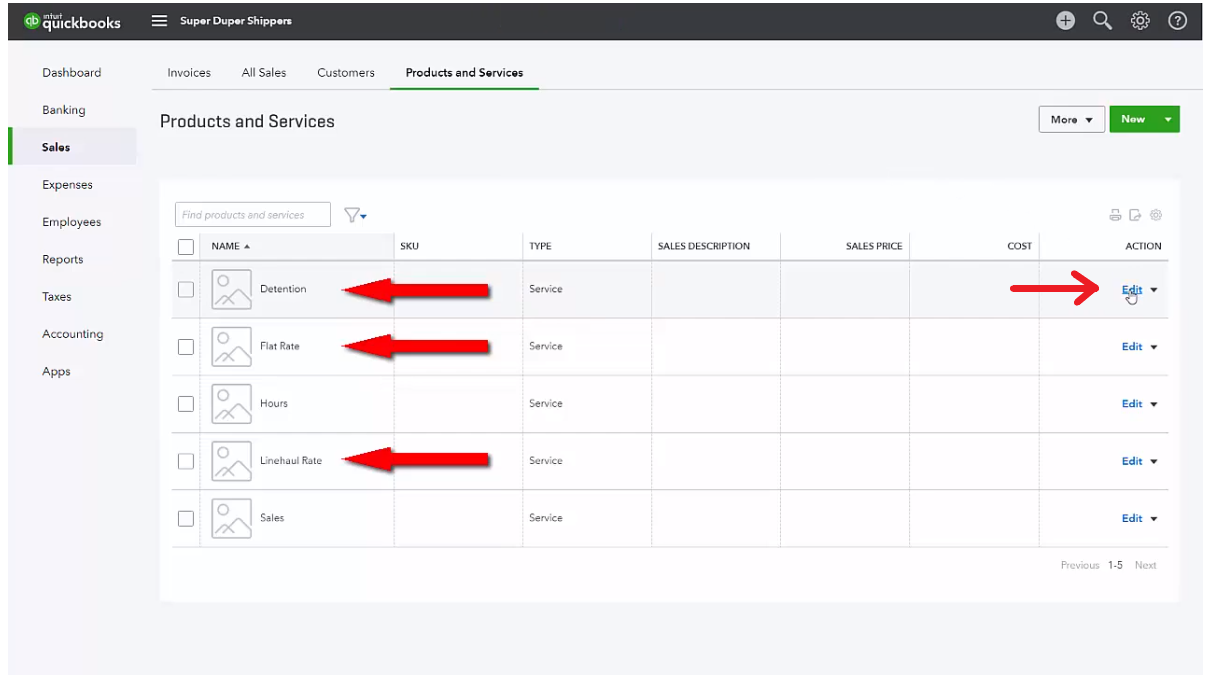Click the Flat Rate image placeholder
Image resolution: width=1208 pixels, height=679 pixels.
[x=232, y=347]
